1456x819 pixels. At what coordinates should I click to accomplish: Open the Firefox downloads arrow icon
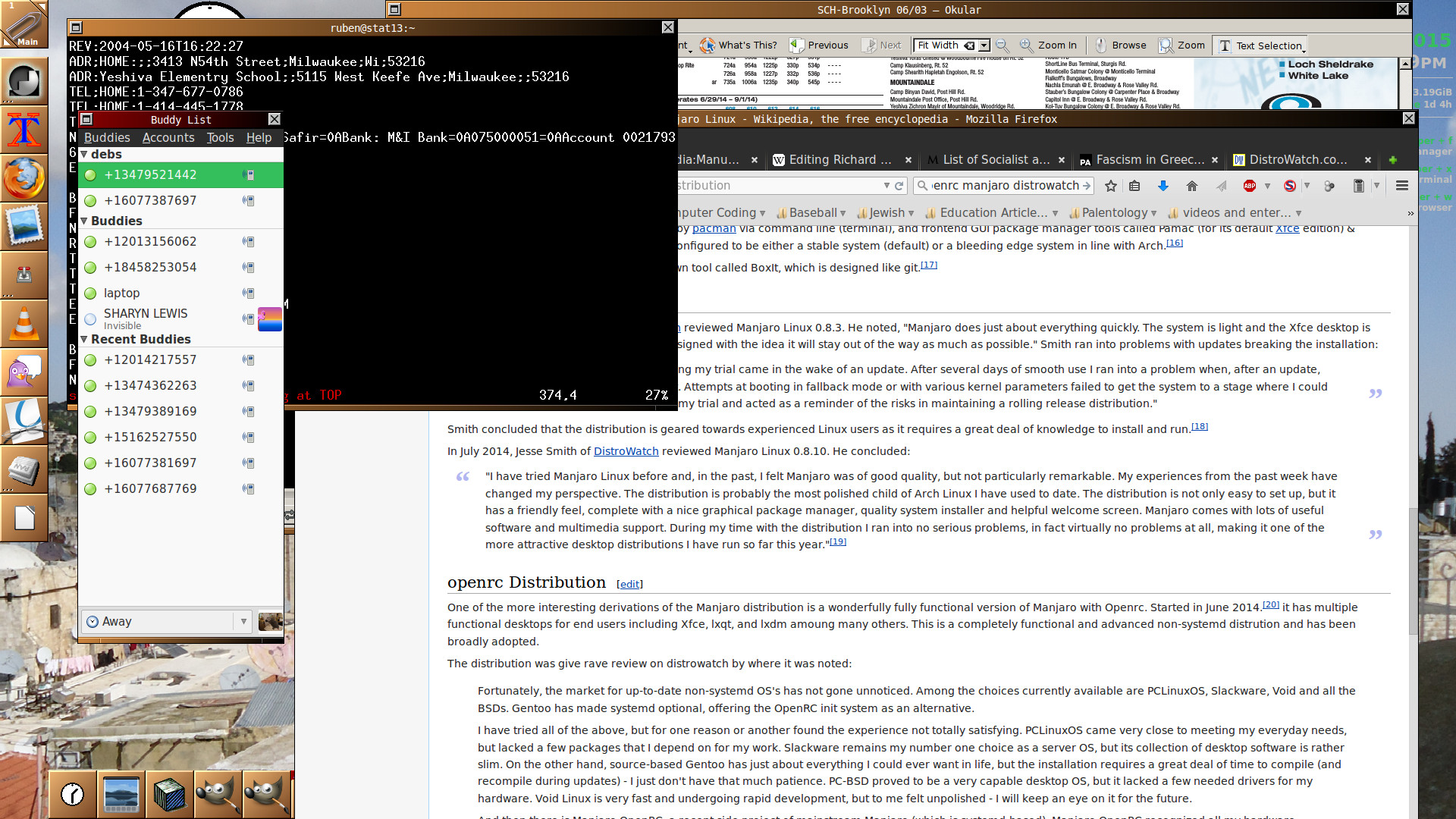[x=1163, y=186]
